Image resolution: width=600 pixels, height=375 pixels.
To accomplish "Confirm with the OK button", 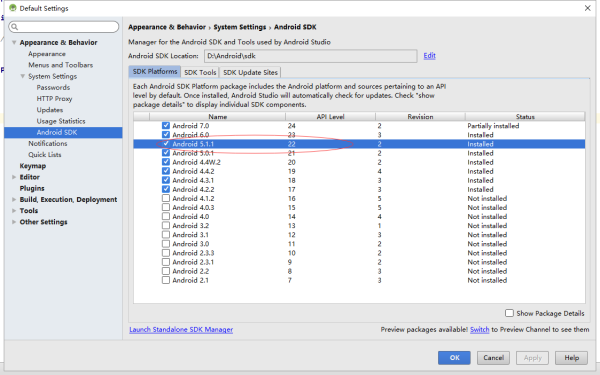I will point(454,358).
